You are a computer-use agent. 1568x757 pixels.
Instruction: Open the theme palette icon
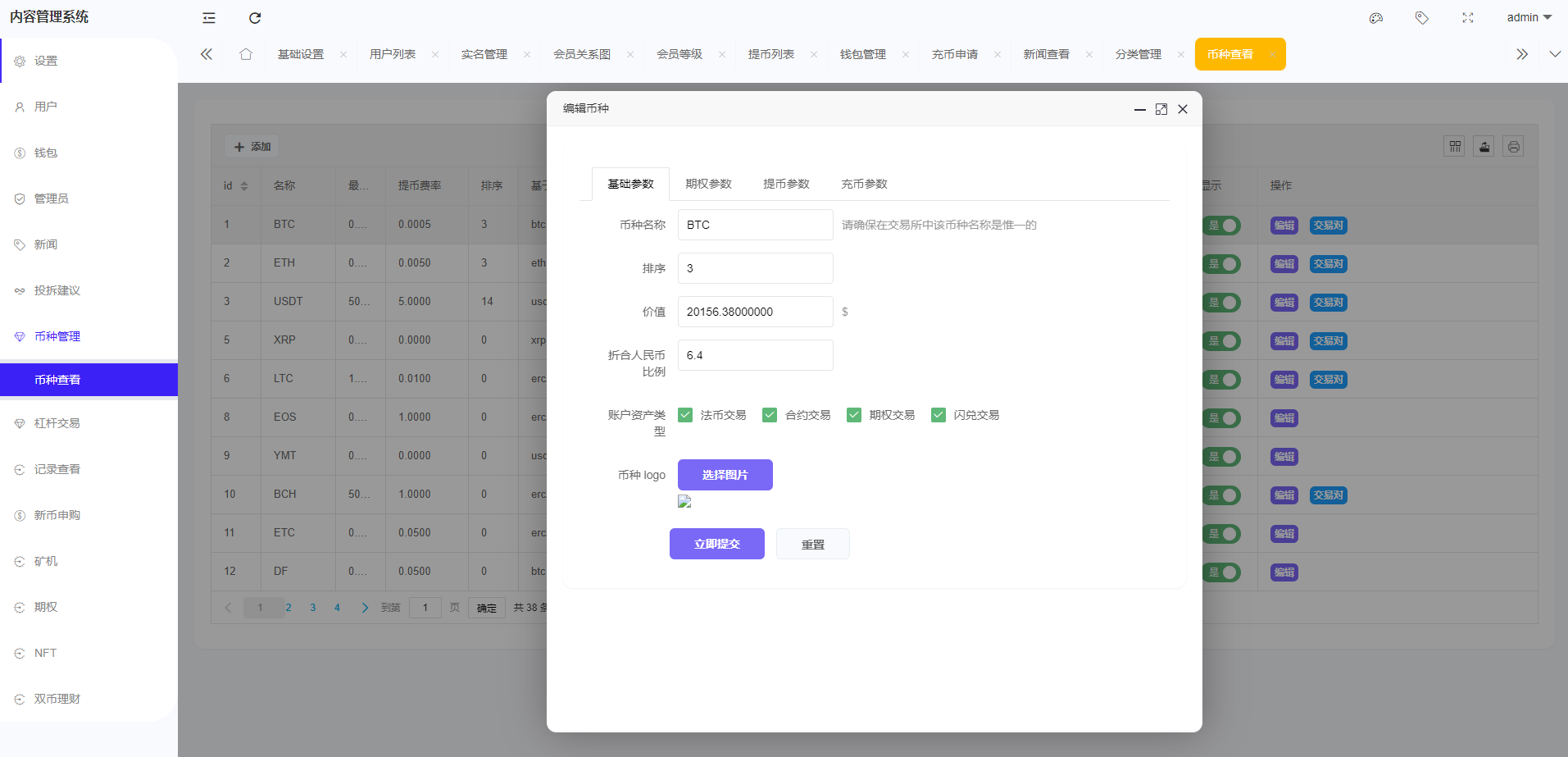tap(1376, 18)
